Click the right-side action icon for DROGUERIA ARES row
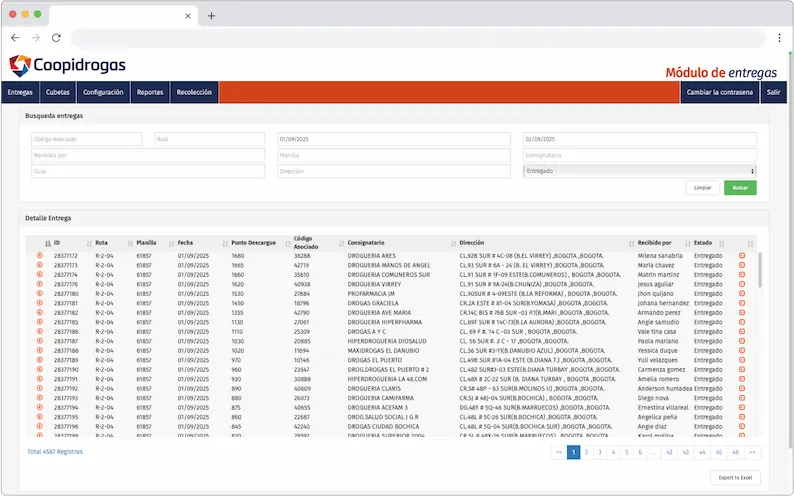 pos(742,256)
